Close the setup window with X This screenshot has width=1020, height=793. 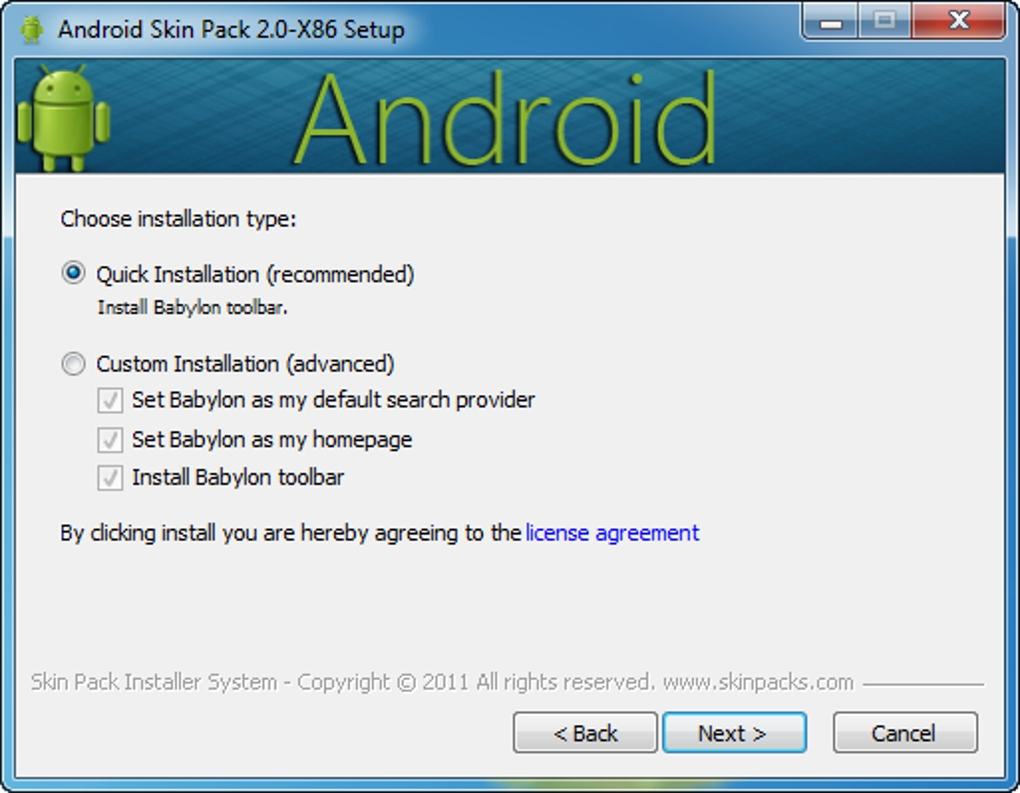tap(959, 22)
